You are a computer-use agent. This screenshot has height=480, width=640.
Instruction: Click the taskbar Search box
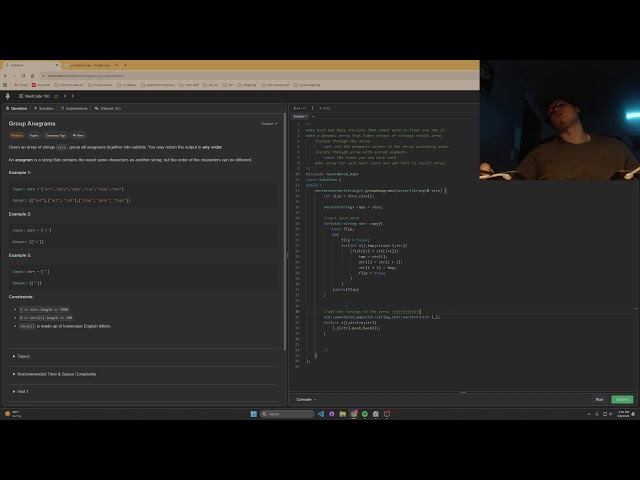coord(287,414)
